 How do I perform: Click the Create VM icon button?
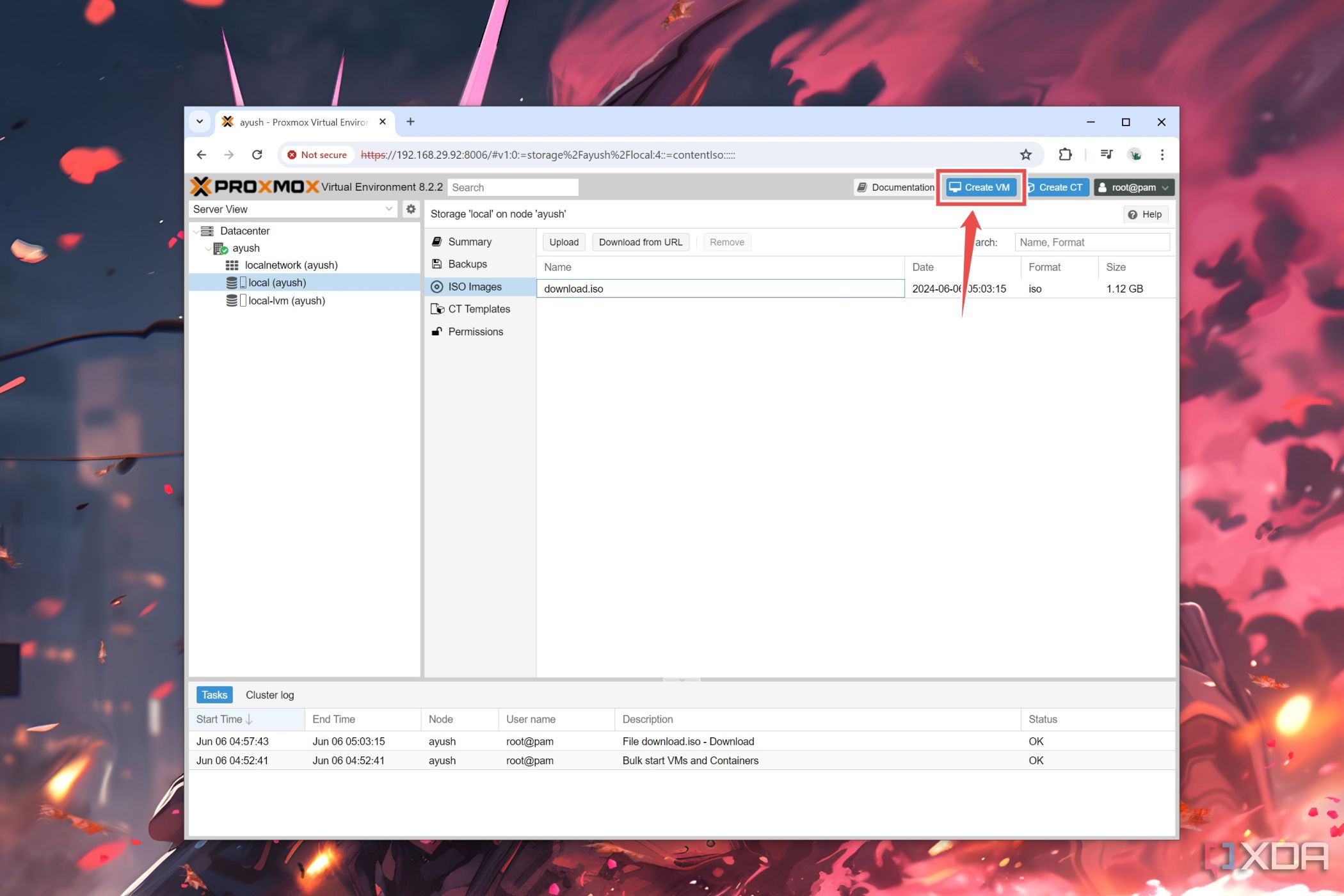pyautogui.click(x=980, y=187)
